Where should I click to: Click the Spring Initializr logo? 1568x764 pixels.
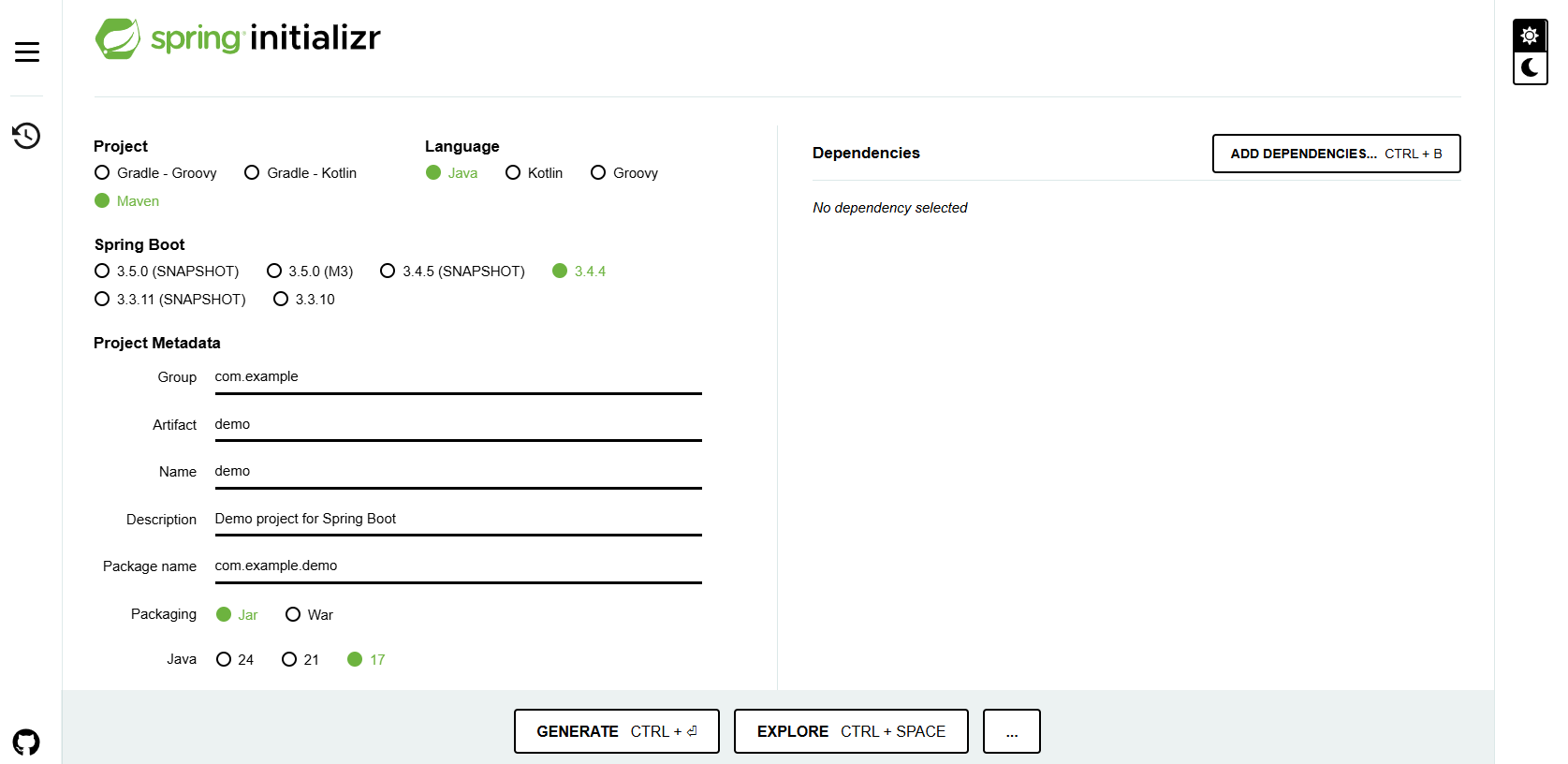(x=238, y=38)
